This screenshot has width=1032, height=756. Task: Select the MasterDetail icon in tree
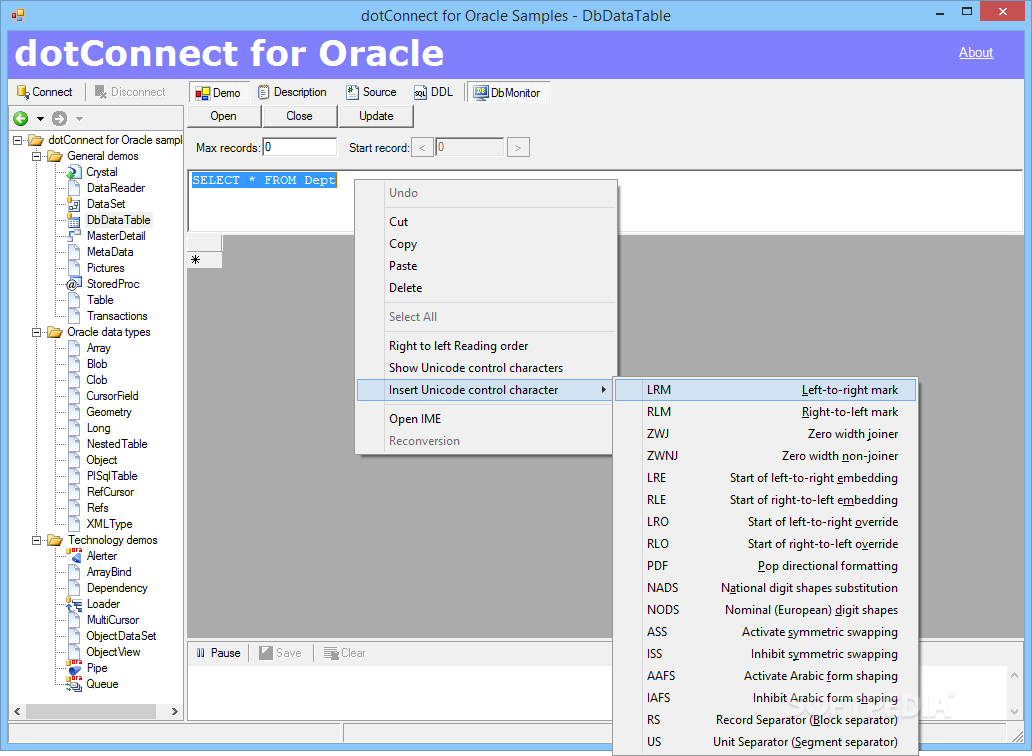[74, 236]
